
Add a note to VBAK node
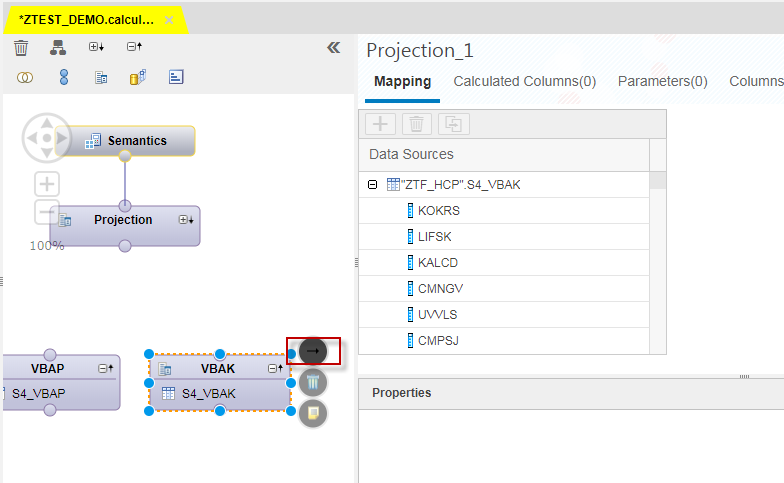coord(313,414)
